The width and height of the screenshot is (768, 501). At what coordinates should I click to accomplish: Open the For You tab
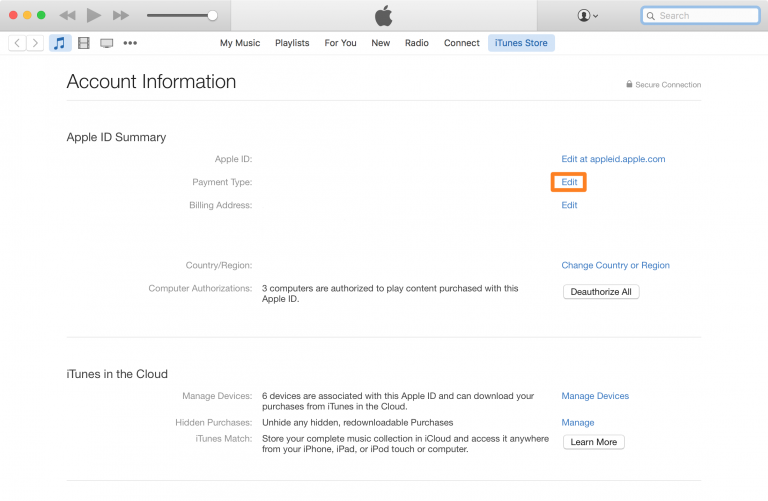click(x=340, y=43)
